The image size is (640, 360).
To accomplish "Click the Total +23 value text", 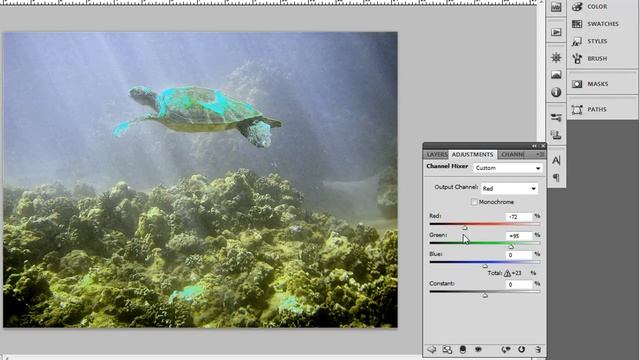I will pyautogui.click(x=516, y=273).
